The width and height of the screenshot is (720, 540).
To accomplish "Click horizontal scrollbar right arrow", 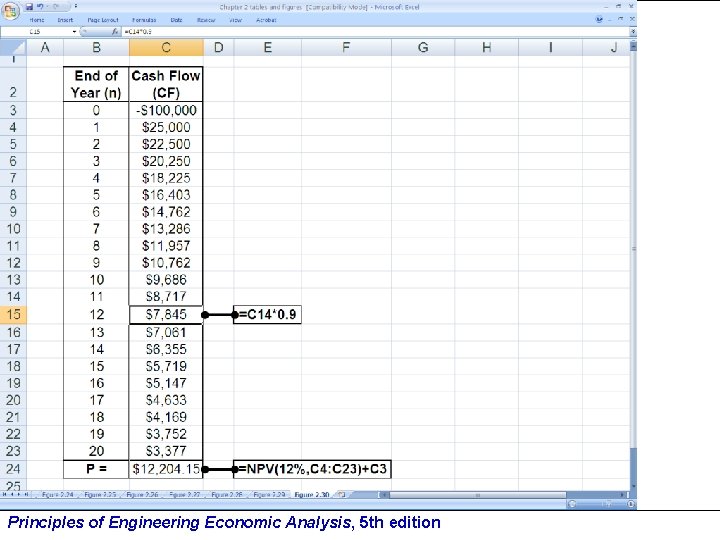I will (x=623, y=495).
